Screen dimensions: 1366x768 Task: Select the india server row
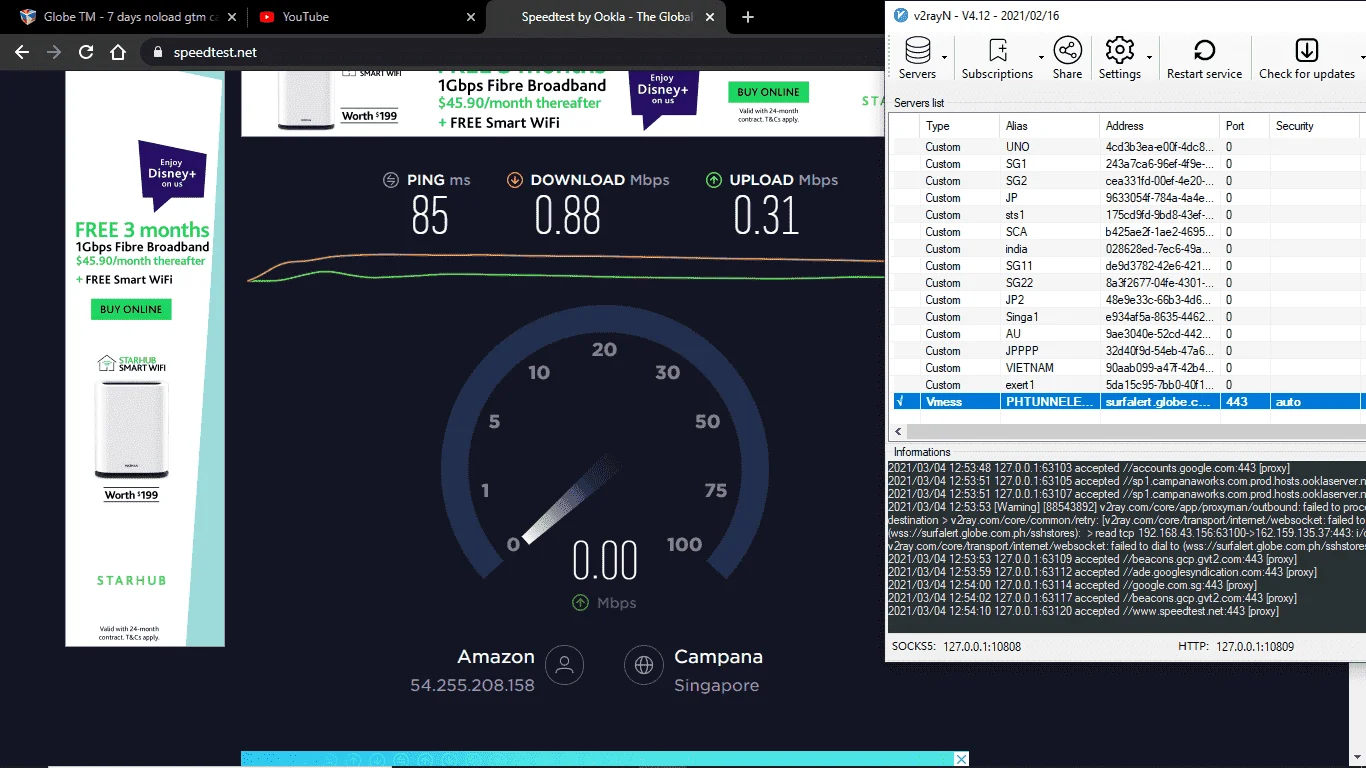1125,249
